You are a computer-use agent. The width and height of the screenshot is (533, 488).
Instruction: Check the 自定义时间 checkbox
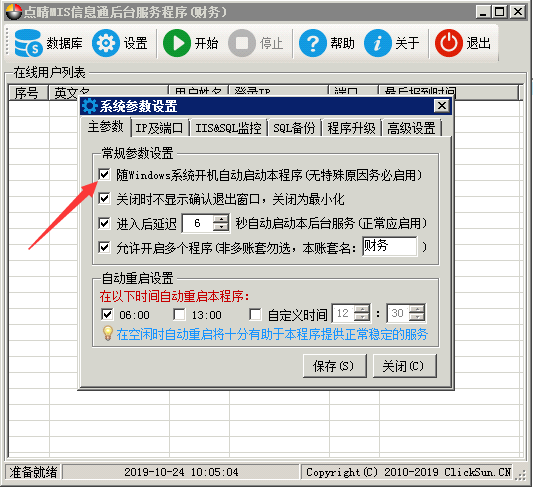coord(255,314)
